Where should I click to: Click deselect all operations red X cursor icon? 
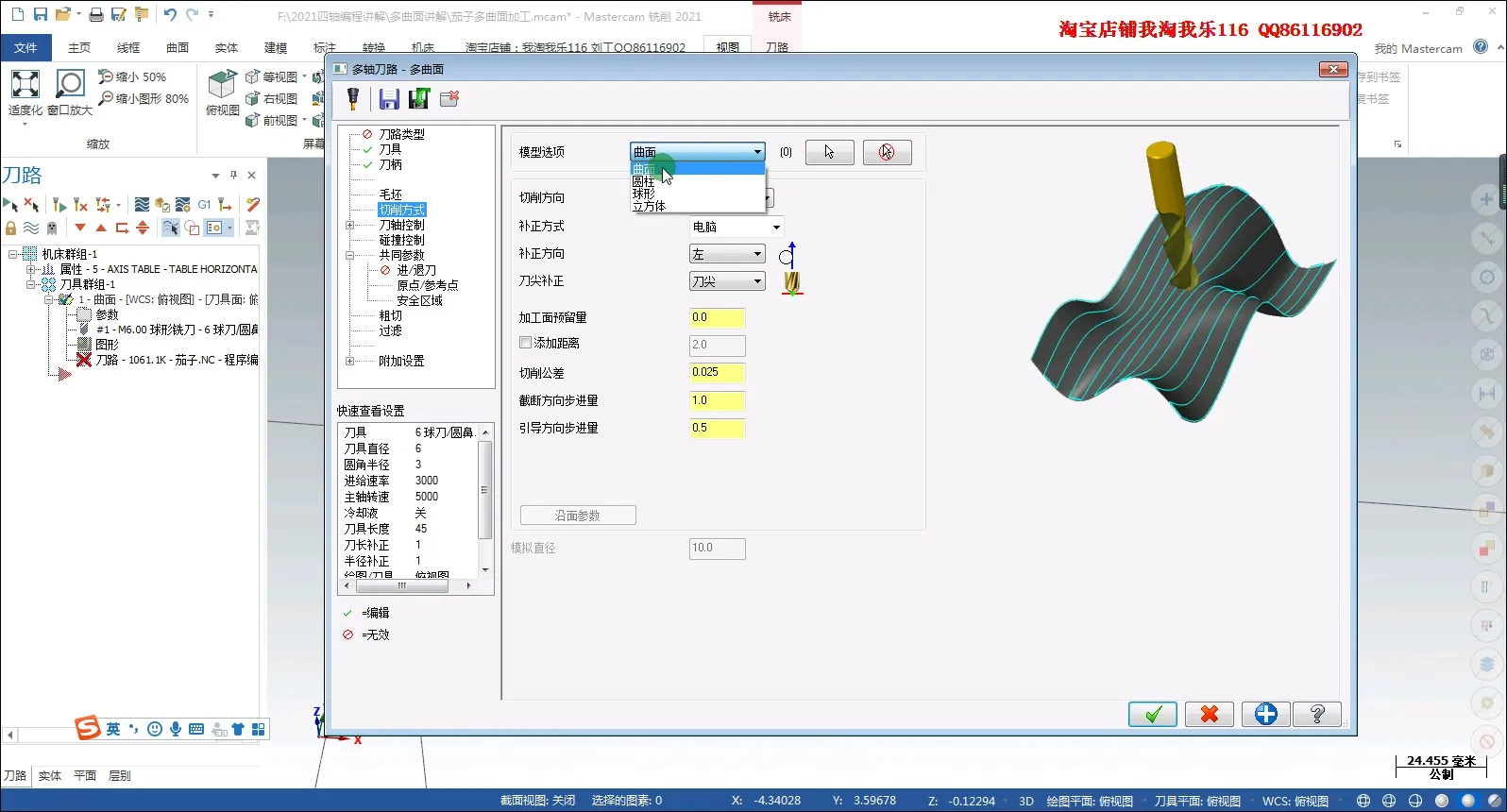[31, 204]
